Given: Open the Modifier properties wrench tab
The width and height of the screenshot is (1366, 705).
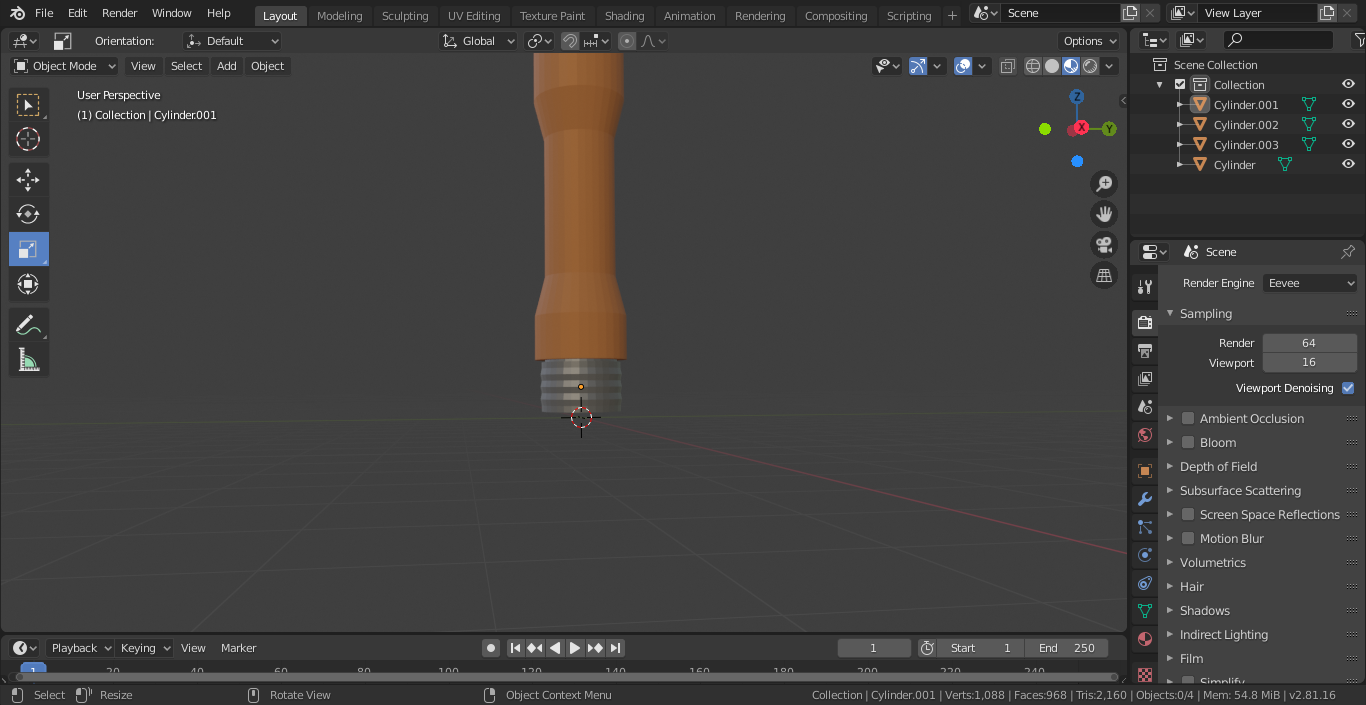Looking at the screenshot, I should [x=1145, y=499].
